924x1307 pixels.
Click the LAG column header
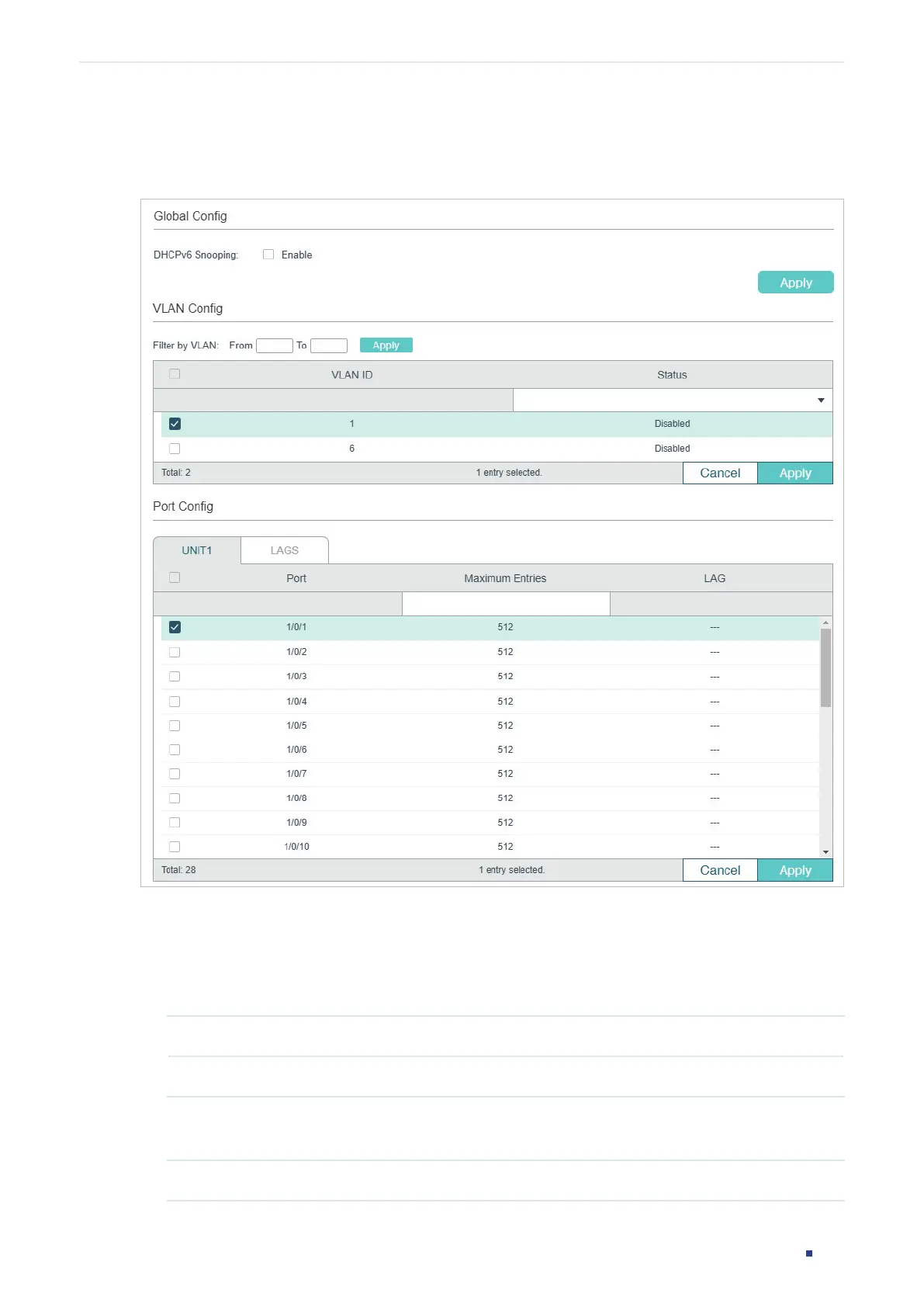715,578
